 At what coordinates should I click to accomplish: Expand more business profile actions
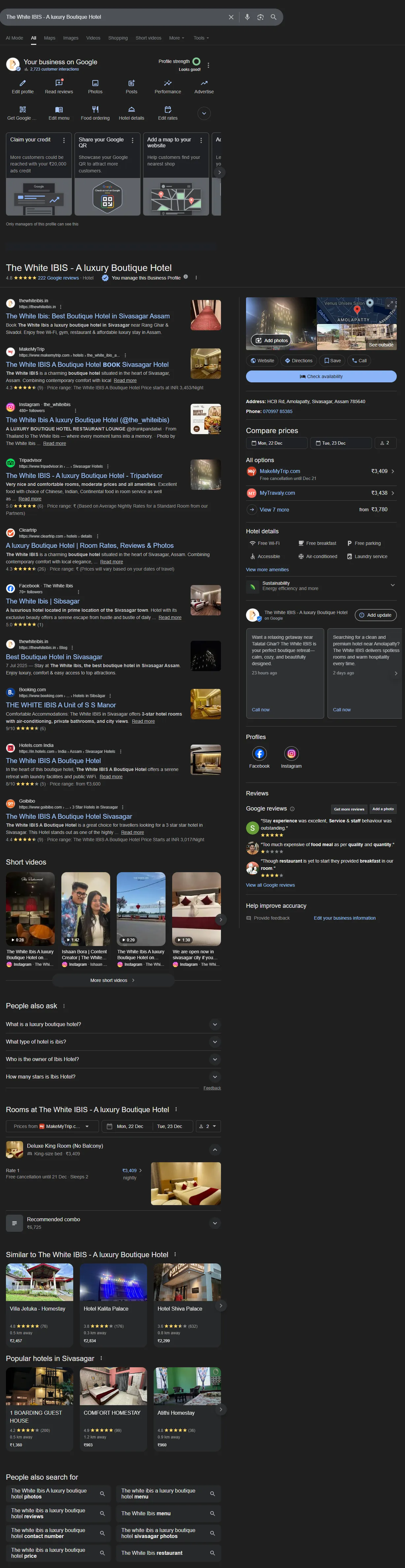pyautogui.click(x=204, y=113)
